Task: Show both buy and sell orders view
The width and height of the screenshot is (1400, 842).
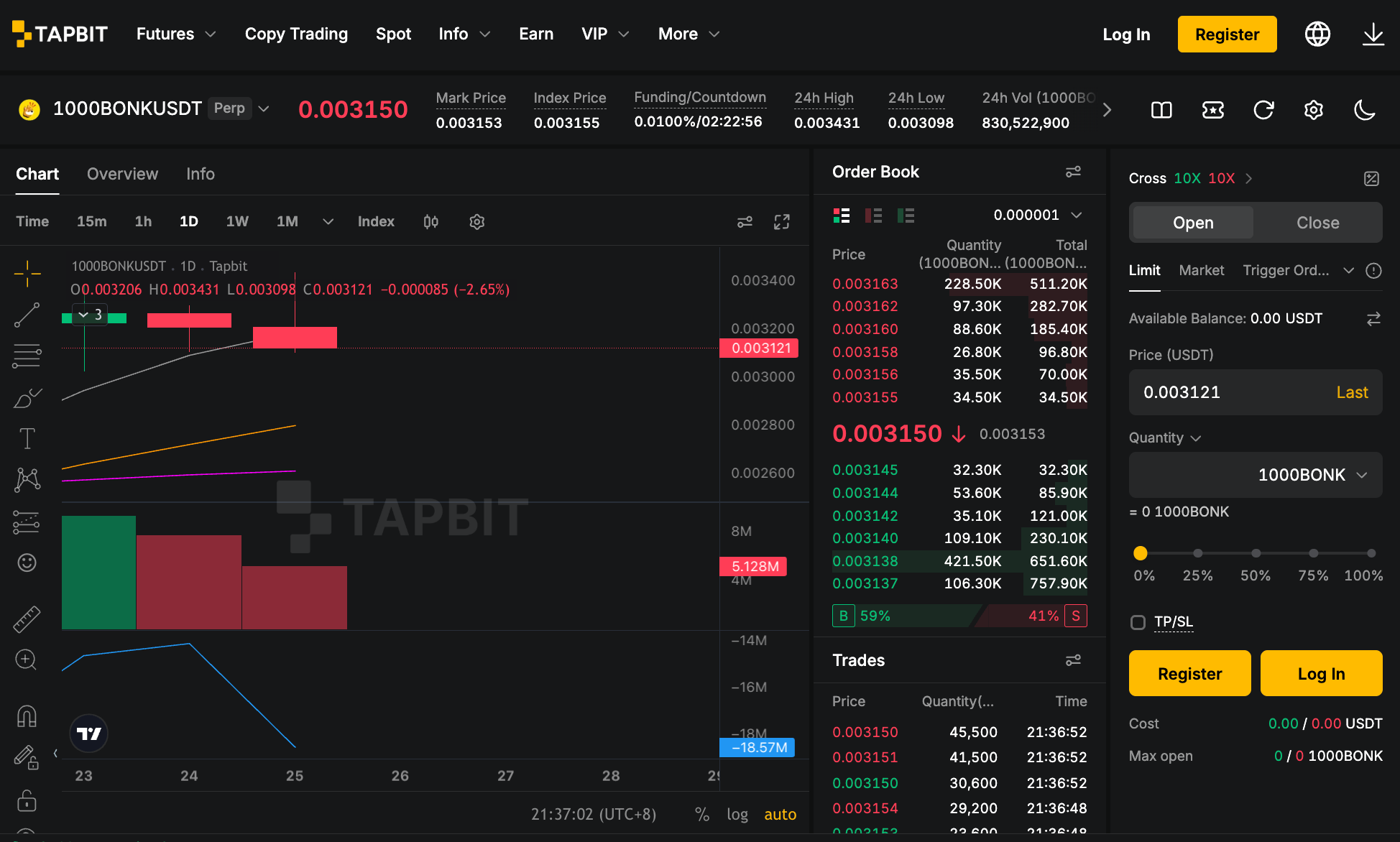Action: [x=842, y=216]
